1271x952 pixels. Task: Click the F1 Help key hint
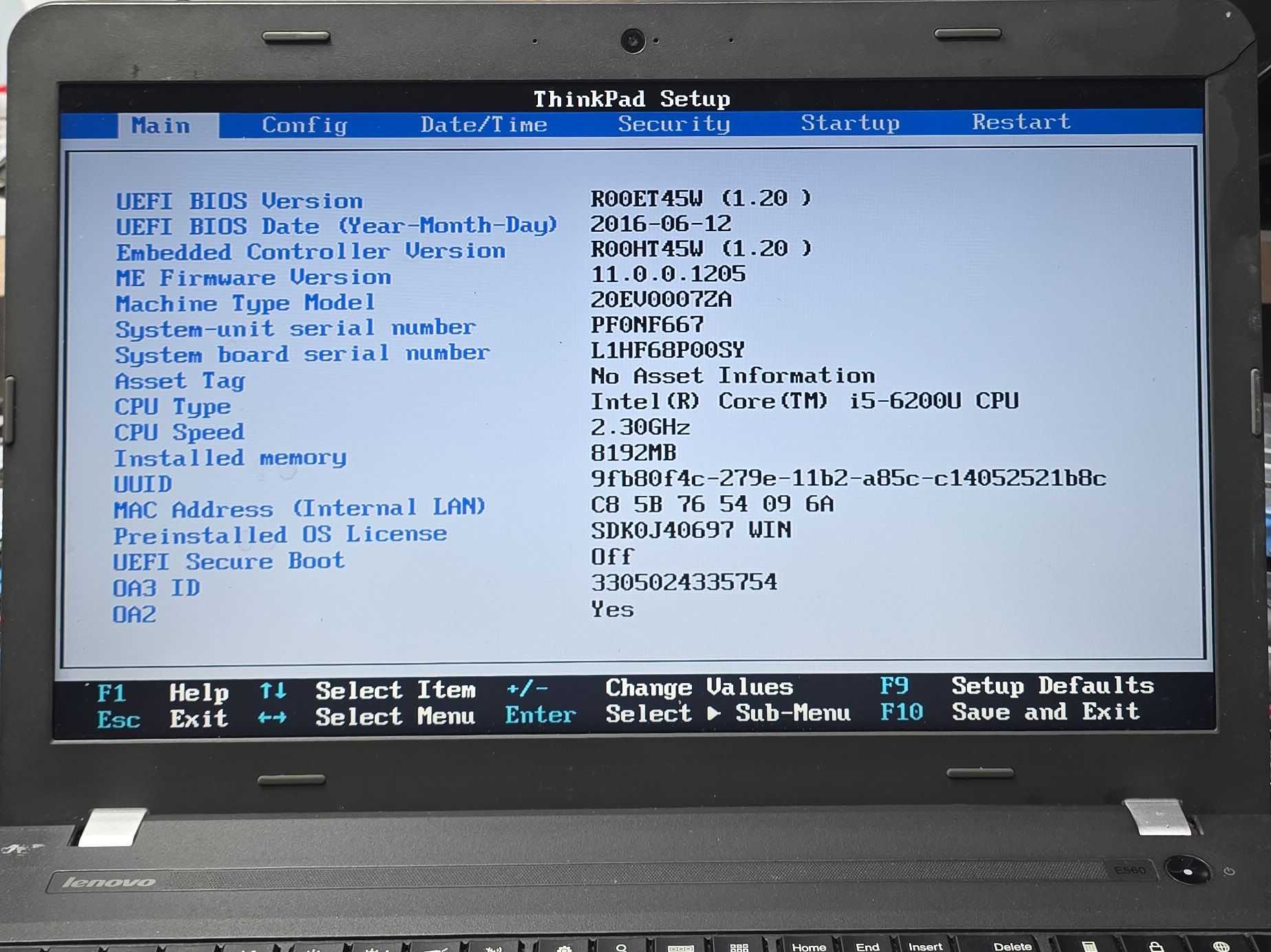click(x=162, y=693)
